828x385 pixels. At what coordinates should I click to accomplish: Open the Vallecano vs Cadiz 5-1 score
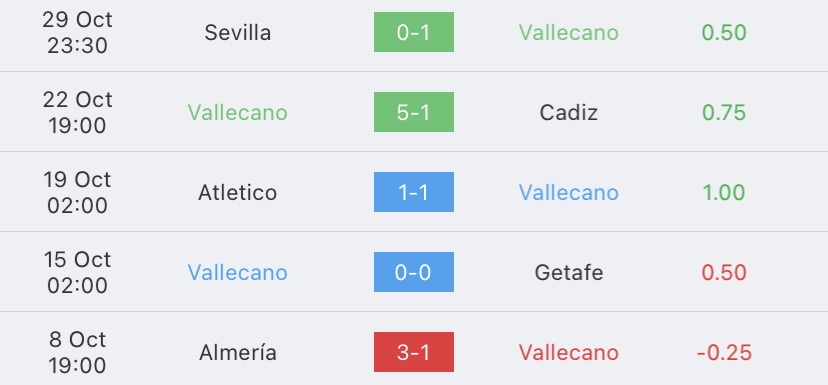413,112
